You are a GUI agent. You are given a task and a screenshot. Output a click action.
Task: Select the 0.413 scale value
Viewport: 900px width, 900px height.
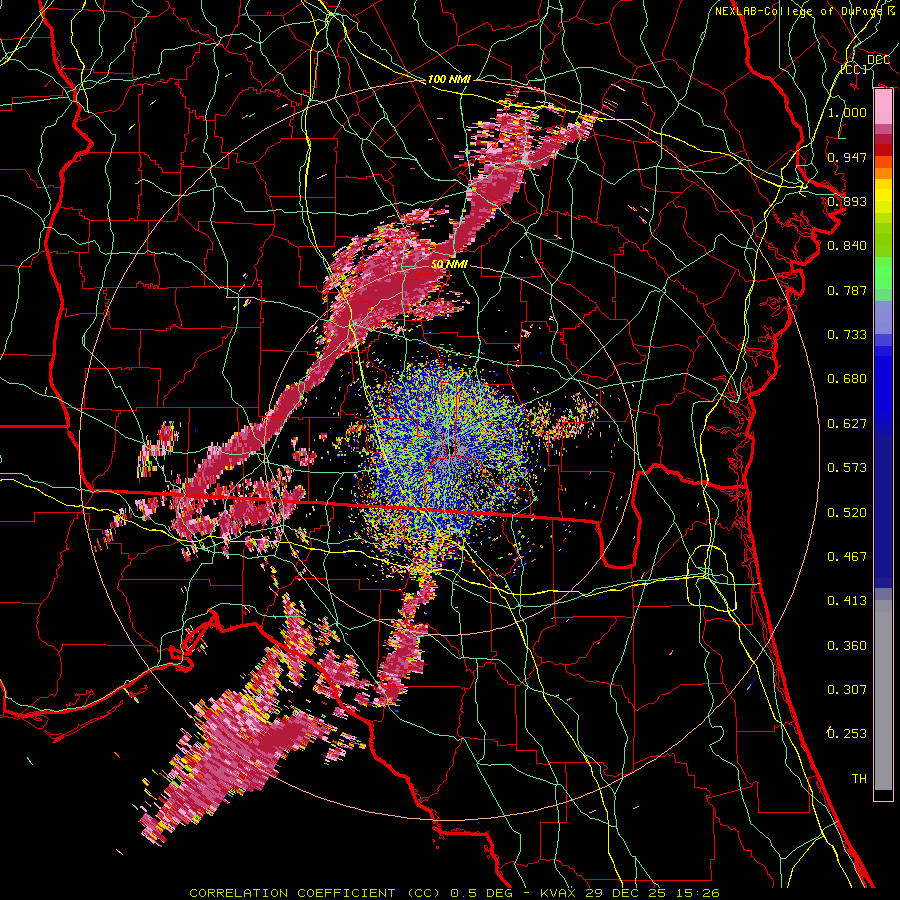coord(847,601)
